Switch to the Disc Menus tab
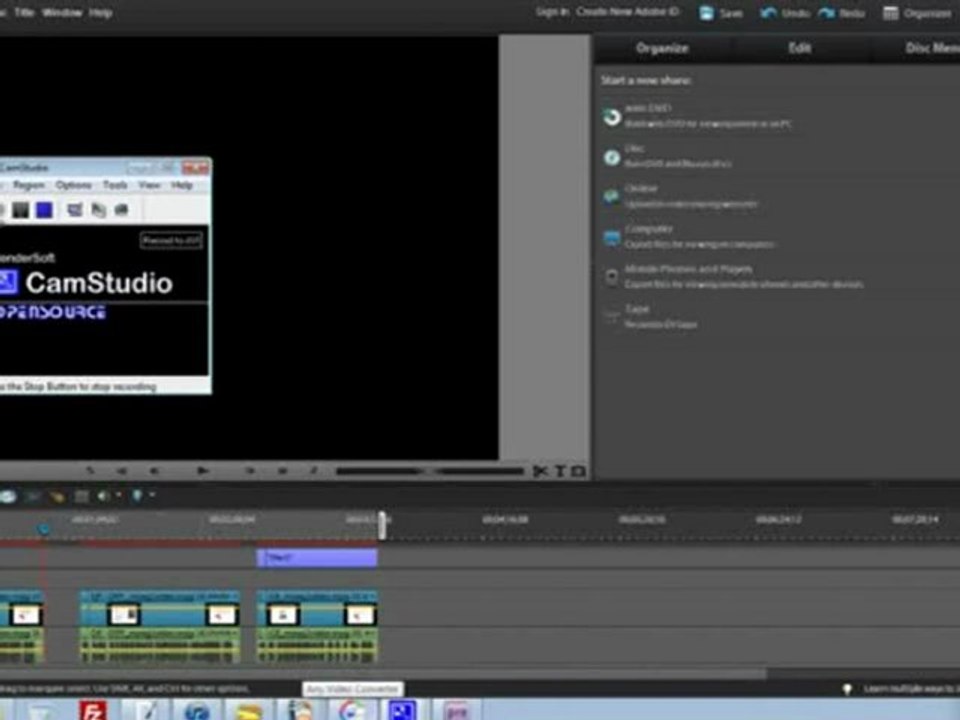 pos(931,48)
